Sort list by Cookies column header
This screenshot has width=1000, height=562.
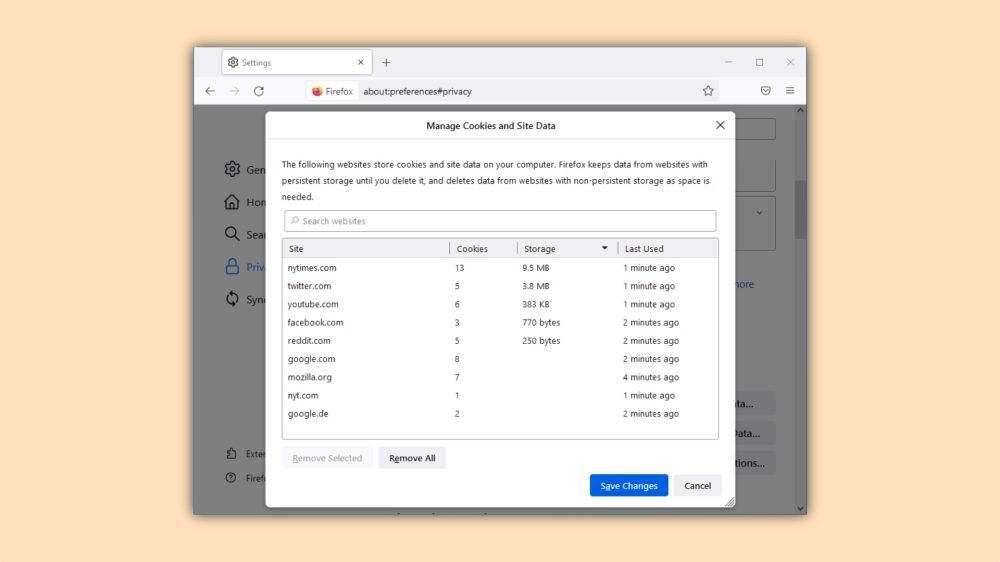482,249
